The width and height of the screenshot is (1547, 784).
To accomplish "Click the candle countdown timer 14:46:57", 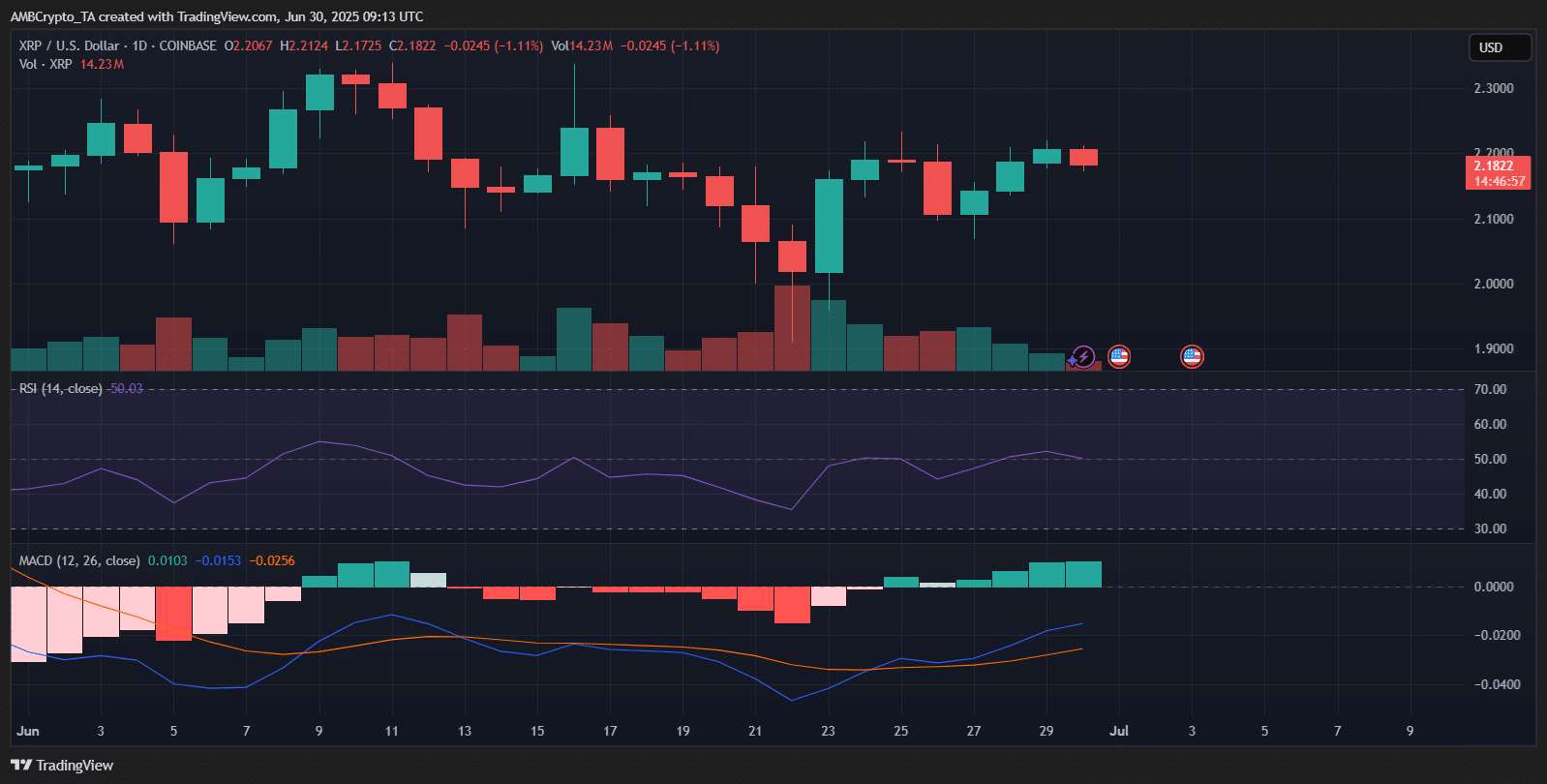I will click(1499, 181).
